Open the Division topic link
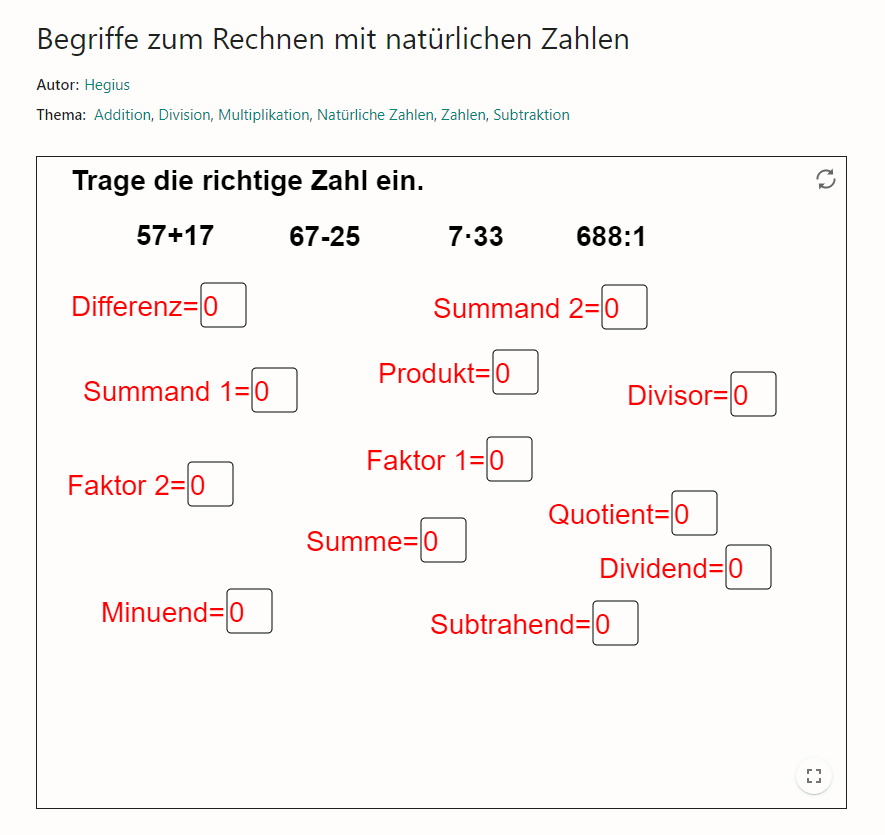This screenshot has width=885, height=835. click(184, 115)
